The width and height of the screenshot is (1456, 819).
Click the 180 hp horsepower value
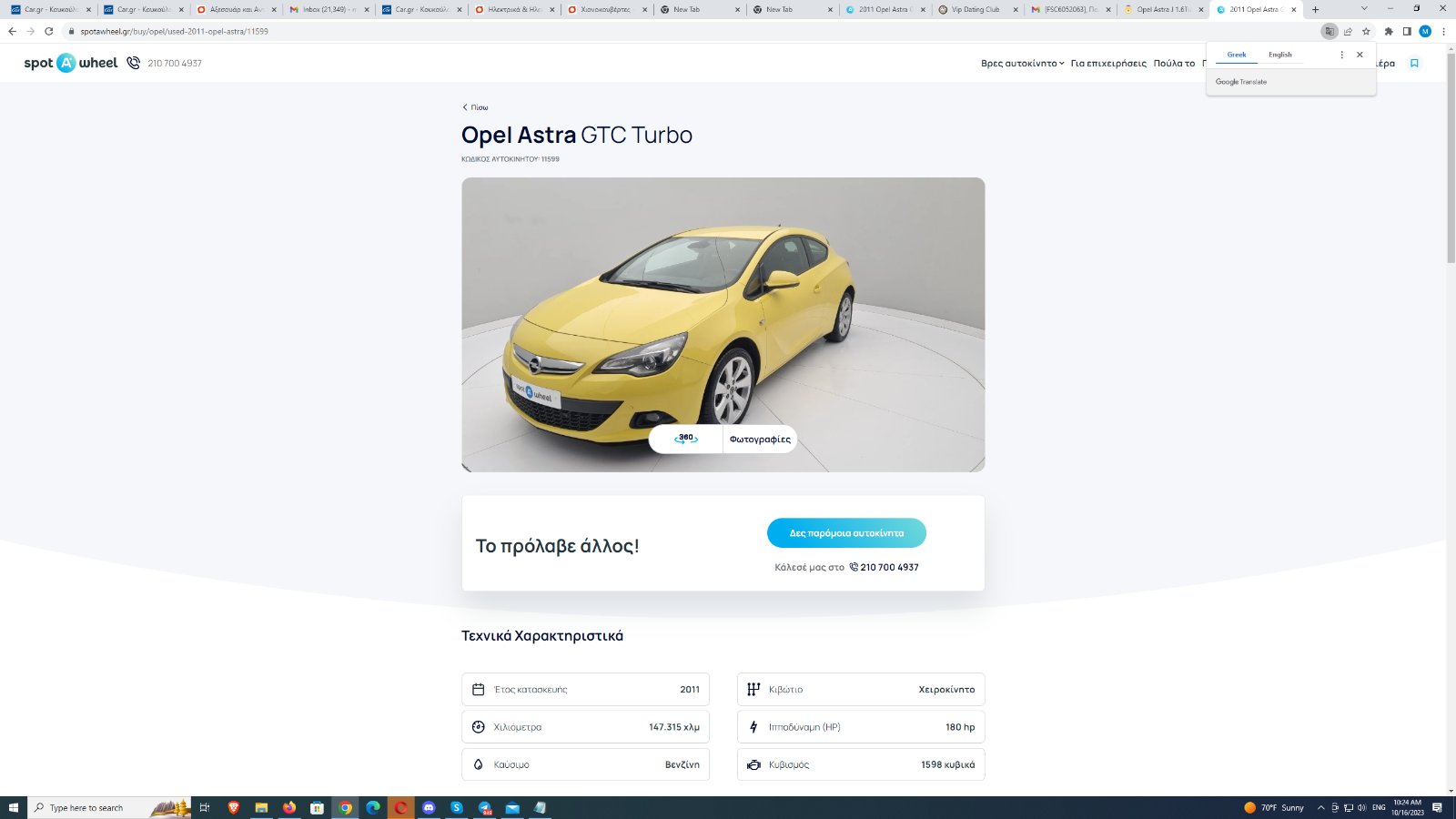960,727
